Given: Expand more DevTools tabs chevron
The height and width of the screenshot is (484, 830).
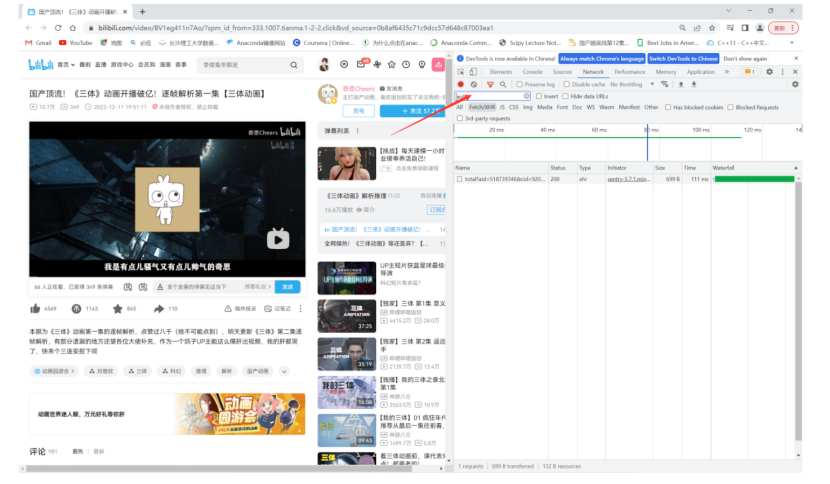Looking at the screenshot, I should pyautogui.click(x=727, y=71).
